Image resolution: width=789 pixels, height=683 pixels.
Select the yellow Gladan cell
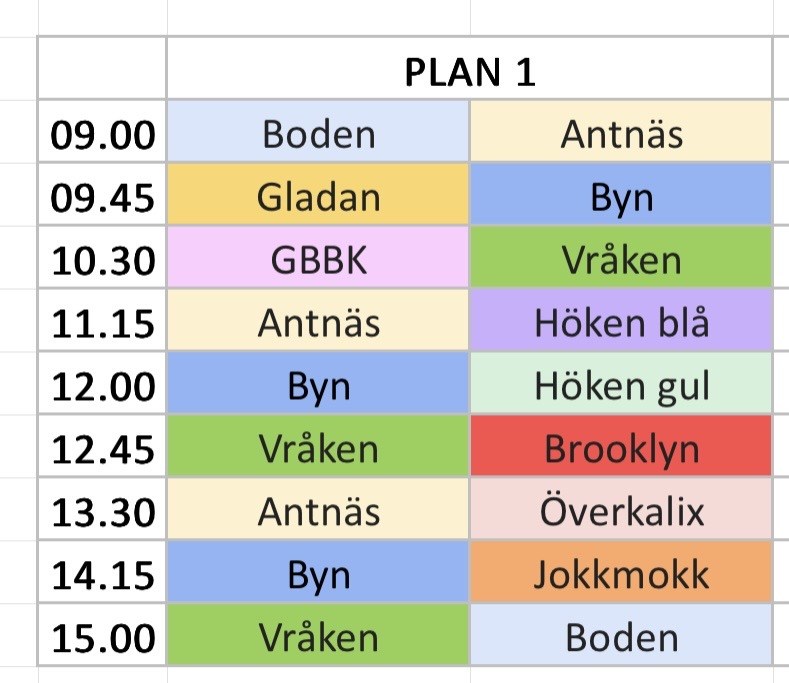click(318, 197)
